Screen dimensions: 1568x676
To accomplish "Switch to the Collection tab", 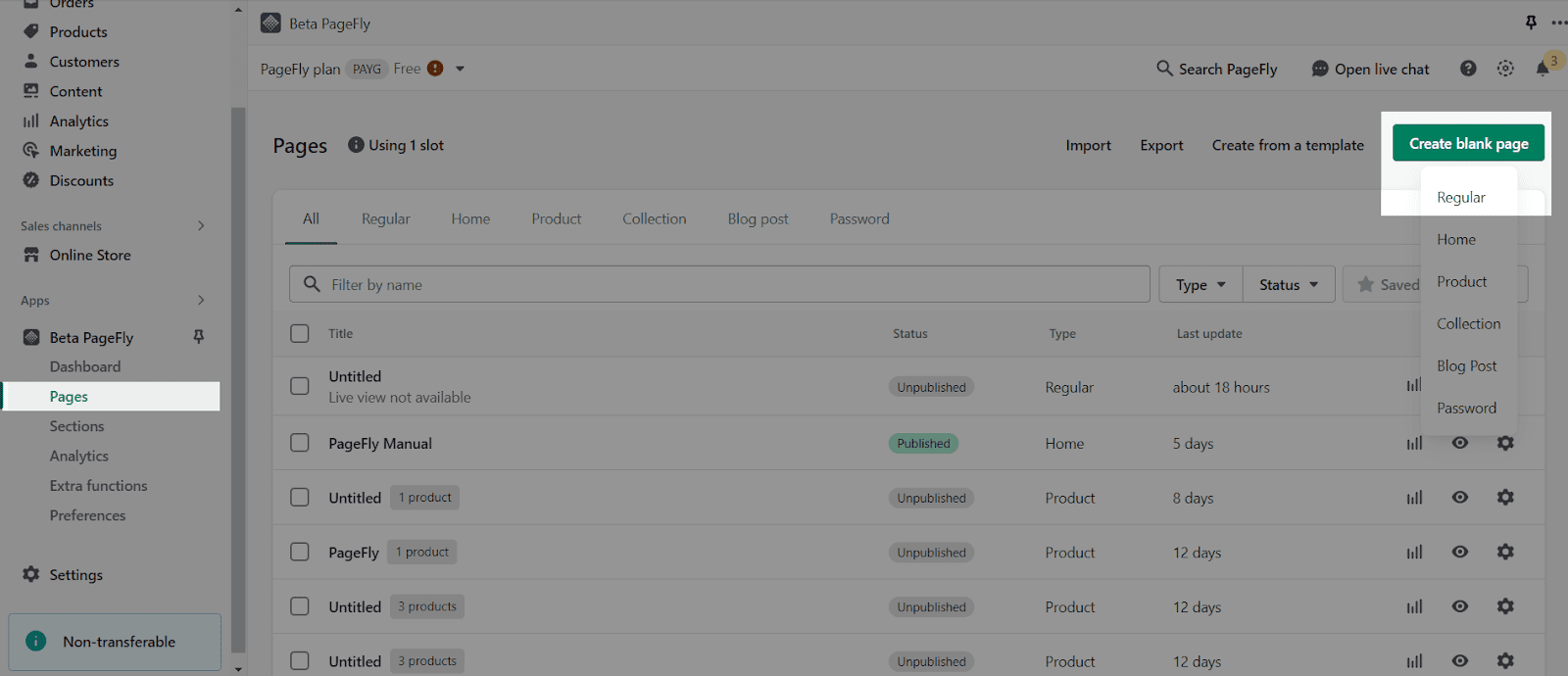I will tap(654, 218).
